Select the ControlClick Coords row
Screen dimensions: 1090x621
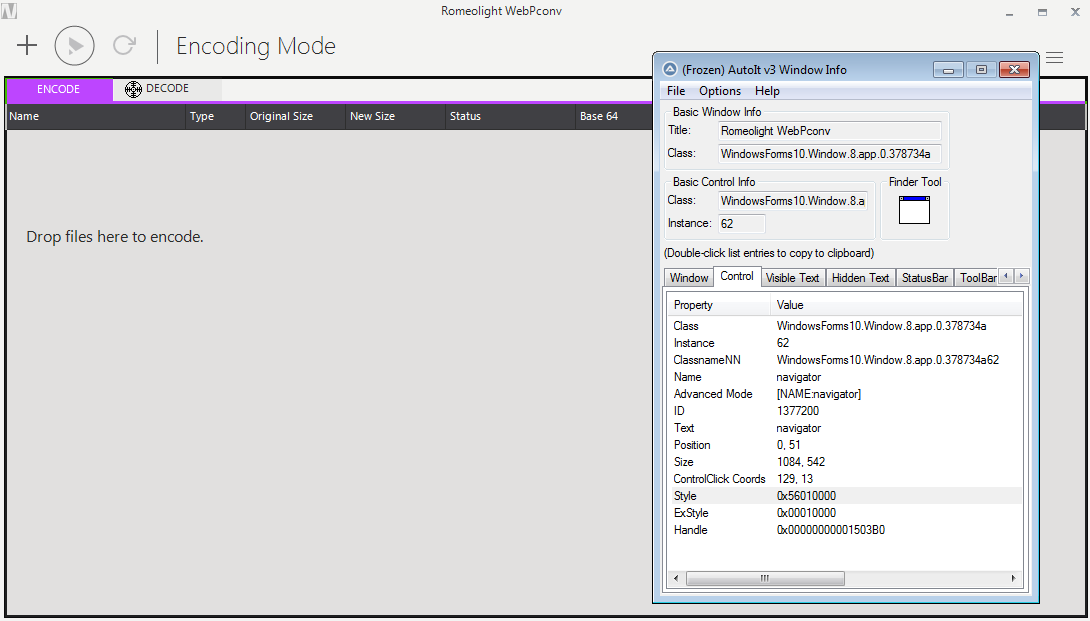845,479
